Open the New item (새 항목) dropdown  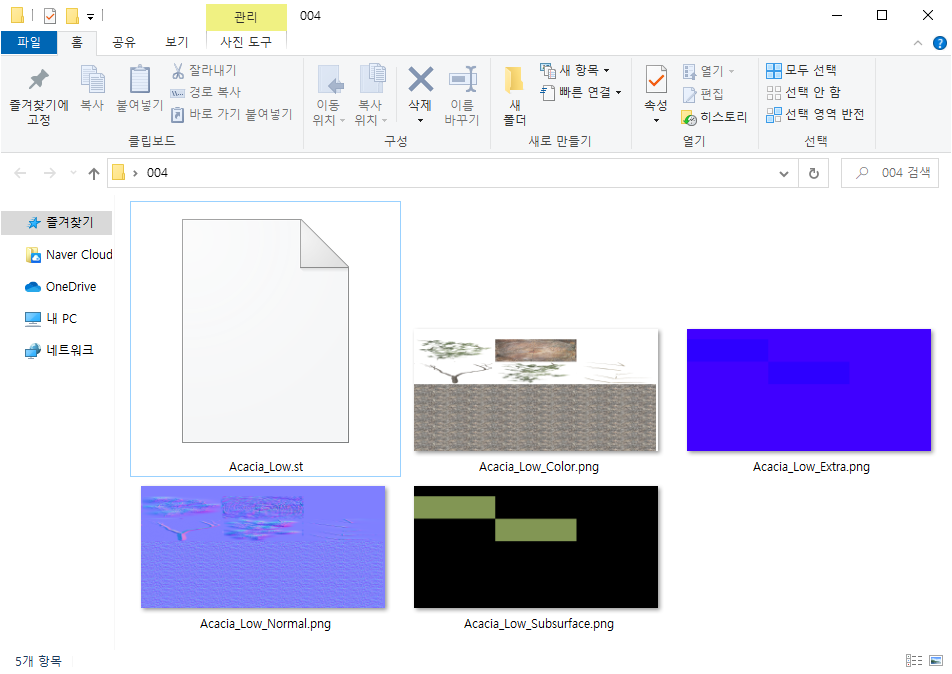click(x=575, y=70)
